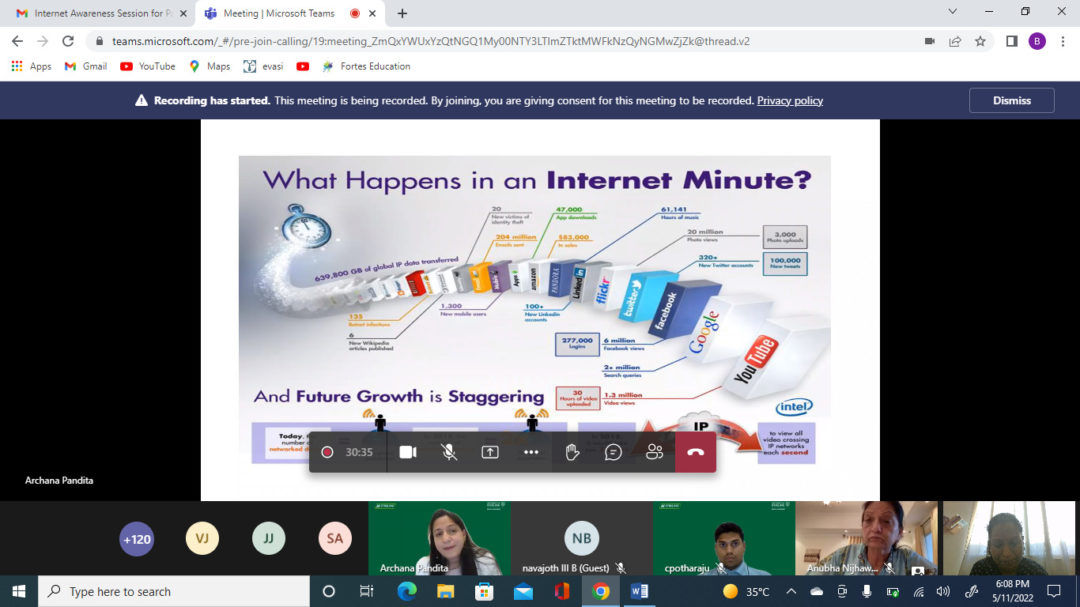Toggle the camera in meeting toolbar
The height and width of the screenshot is (607, 1080).
coord(408,452)
